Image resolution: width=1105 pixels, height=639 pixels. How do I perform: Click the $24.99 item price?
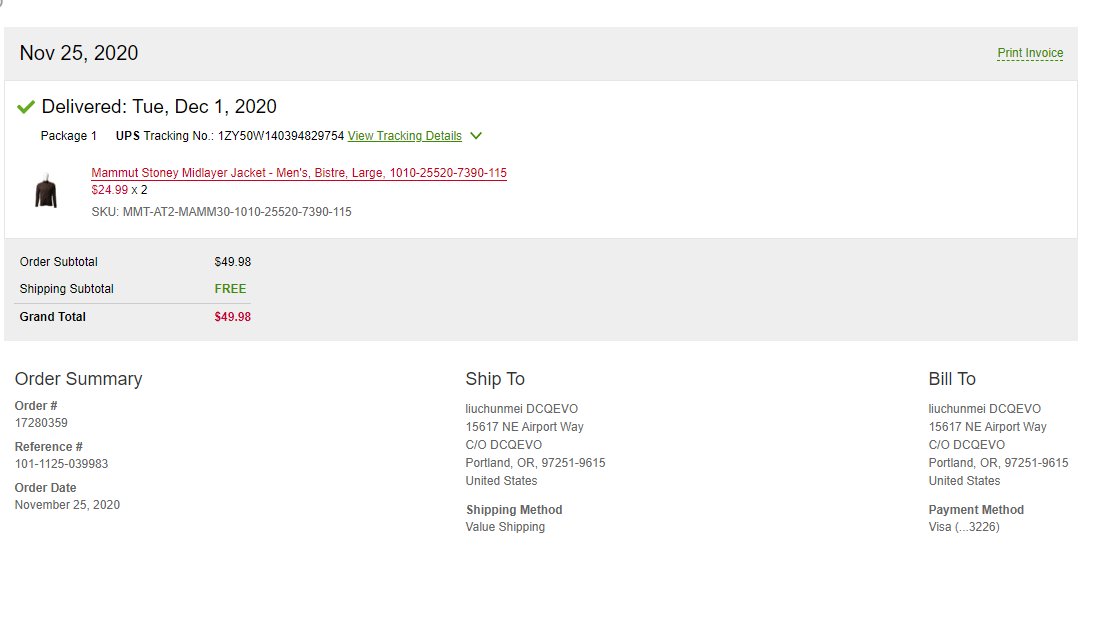(109, 190)
